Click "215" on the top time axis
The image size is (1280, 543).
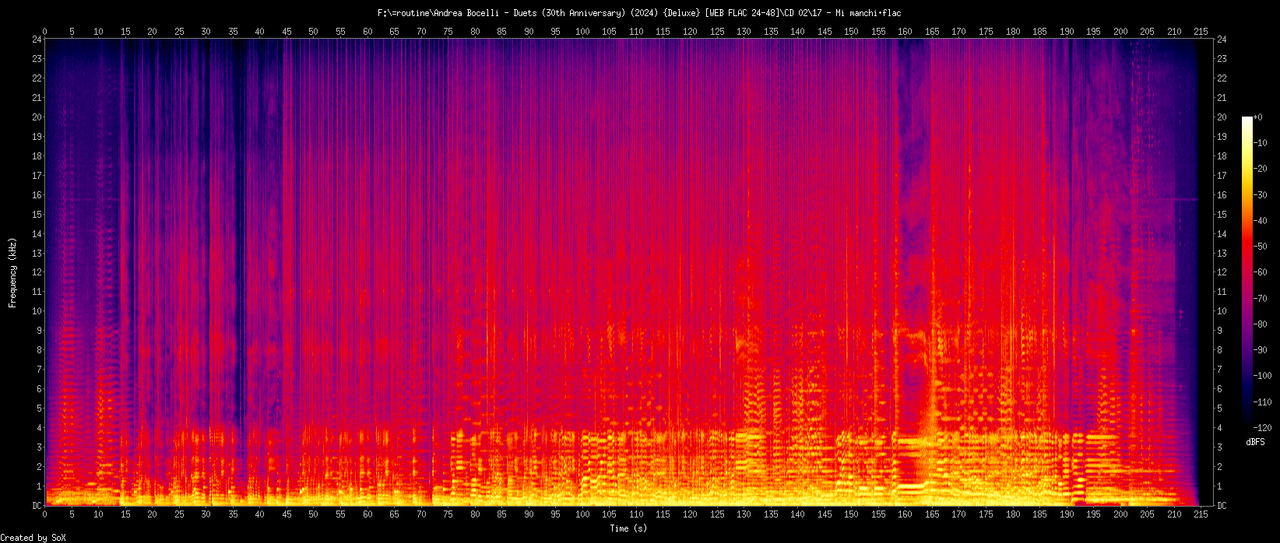[x=1200, y=32]
